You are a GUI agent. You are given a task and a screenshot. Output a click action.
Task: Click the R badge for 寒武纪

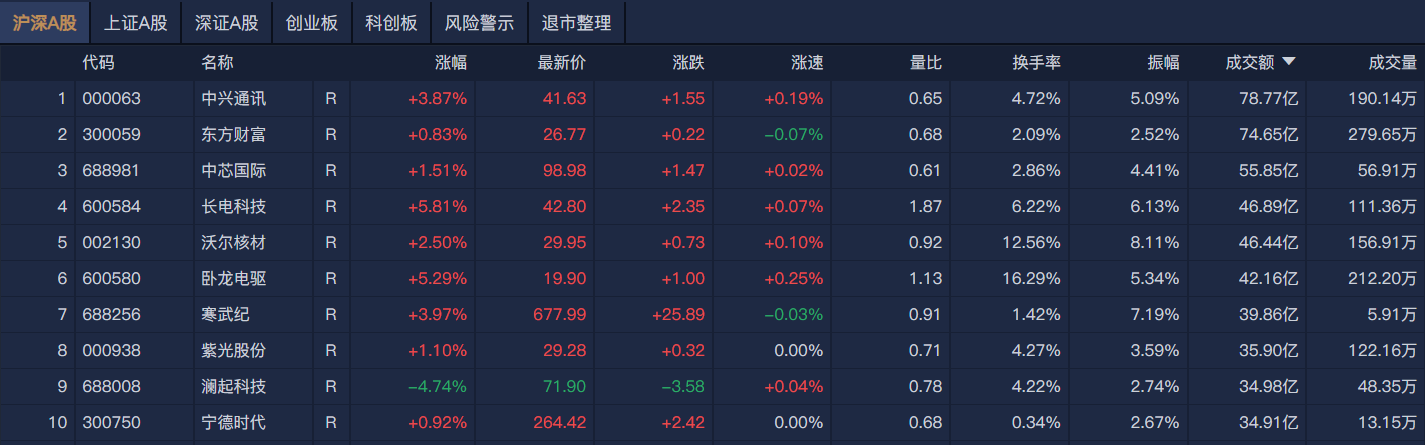[x=331, y=315]
